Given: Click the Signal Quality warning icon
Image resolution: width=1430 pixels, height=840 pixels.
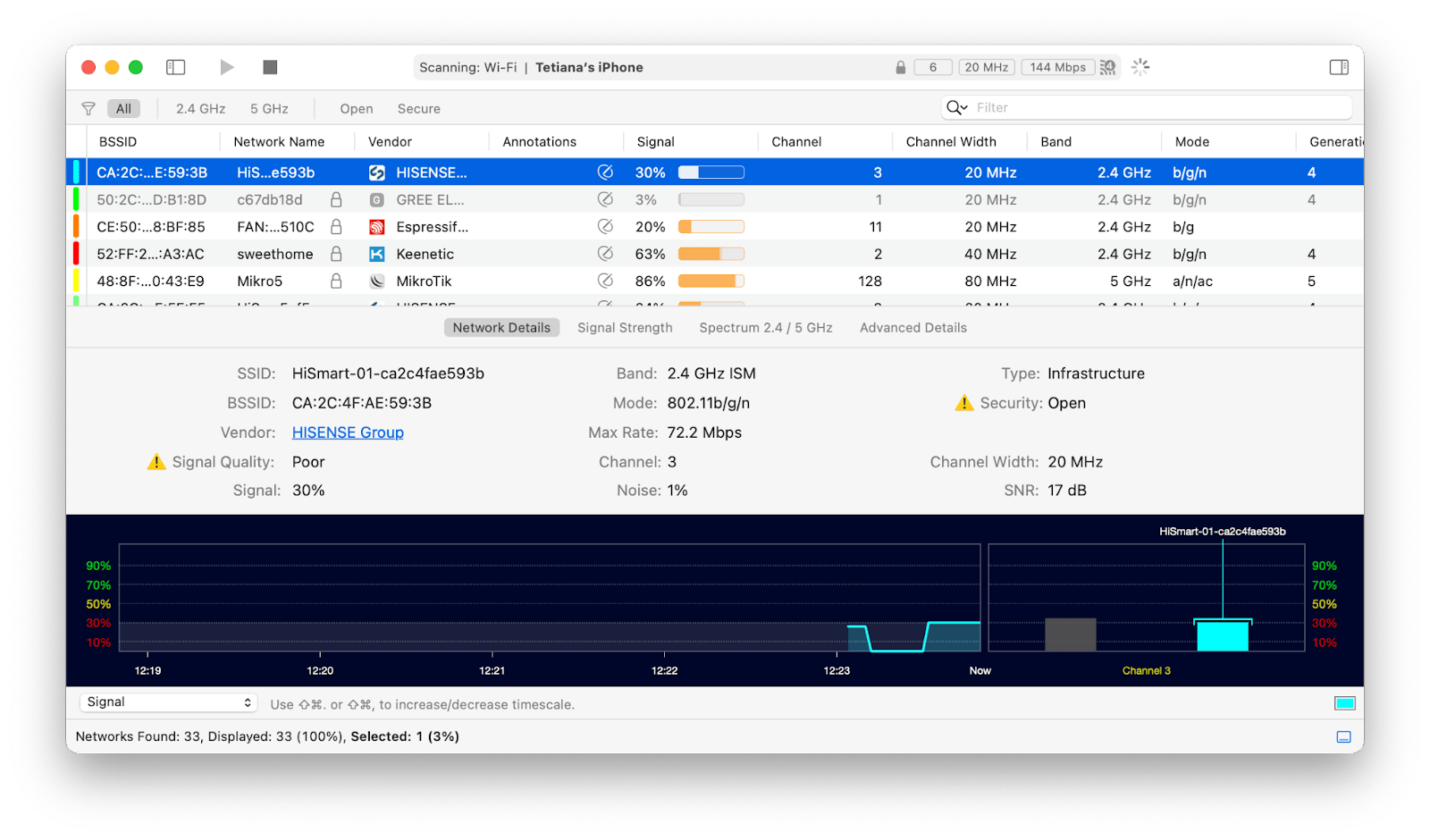Looking at the screenshot, I should point(156,461).
